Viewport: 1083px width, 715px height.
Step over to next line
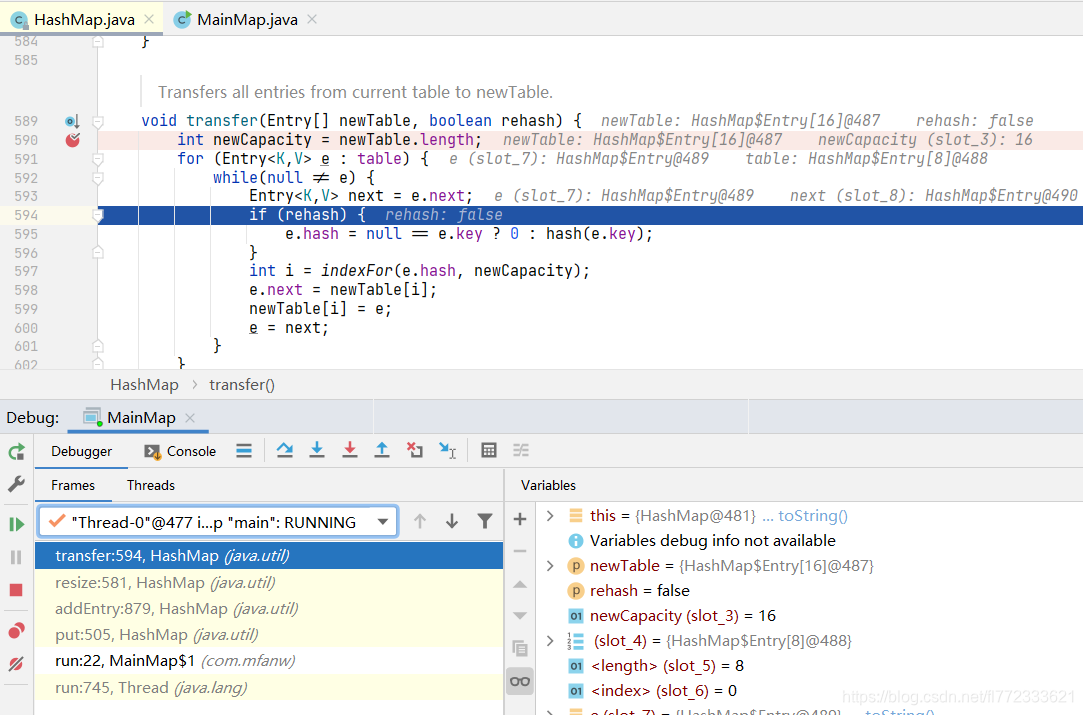pyautogui.click(x=285, y=450)
